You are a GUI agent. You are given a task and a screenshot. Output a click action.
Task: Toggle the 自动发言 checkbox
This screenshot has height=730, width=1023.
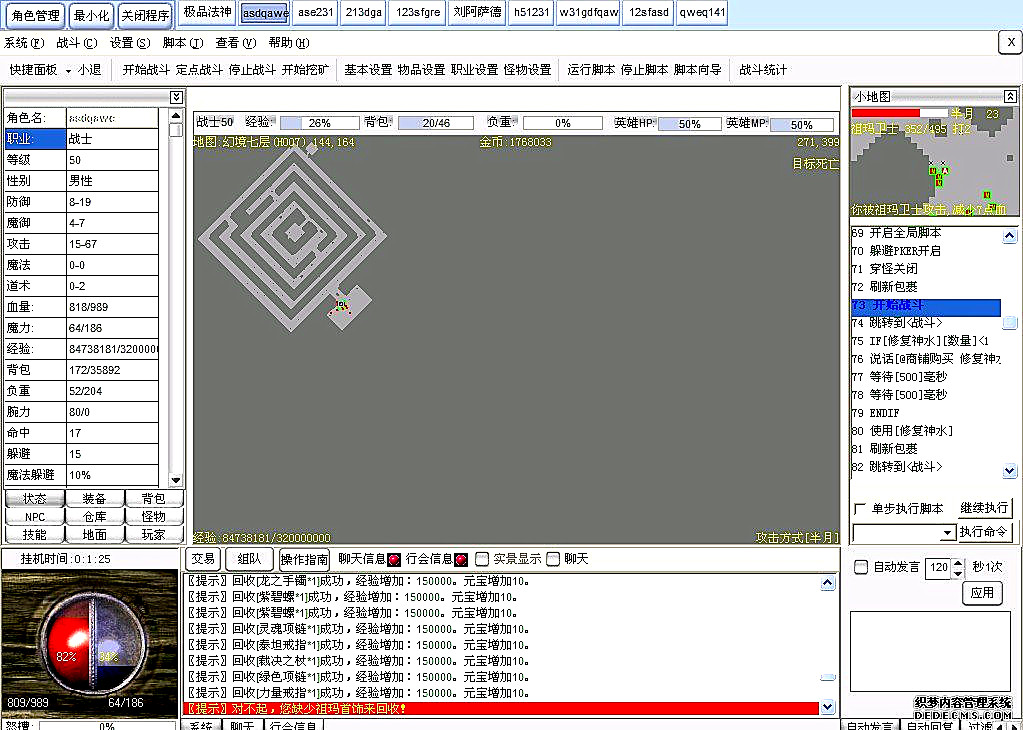[861, 567]
